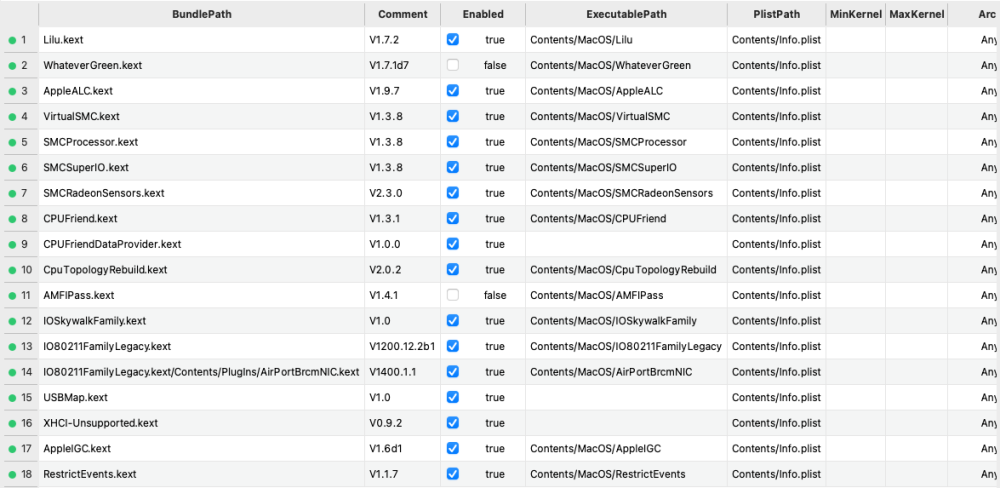Screen dimensions: 1000x488
Task: Select the CpuTopologyRebuild.kext cell
Action: pyautogui.click(x=202, y=269)
